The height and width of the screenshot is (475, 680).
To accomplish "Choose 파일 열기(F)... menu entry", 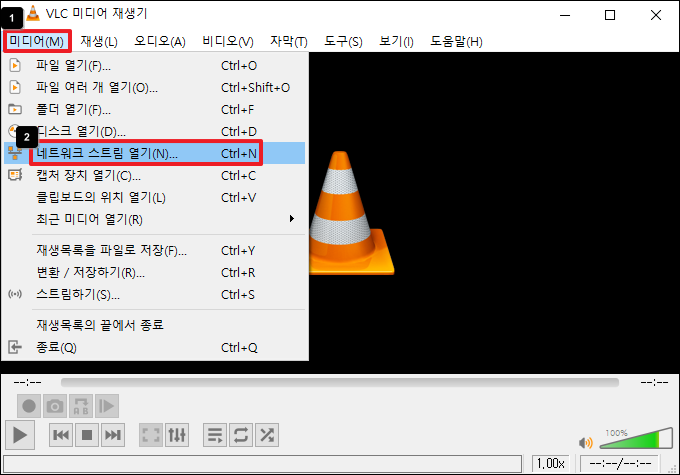I will tap(154, 66).
